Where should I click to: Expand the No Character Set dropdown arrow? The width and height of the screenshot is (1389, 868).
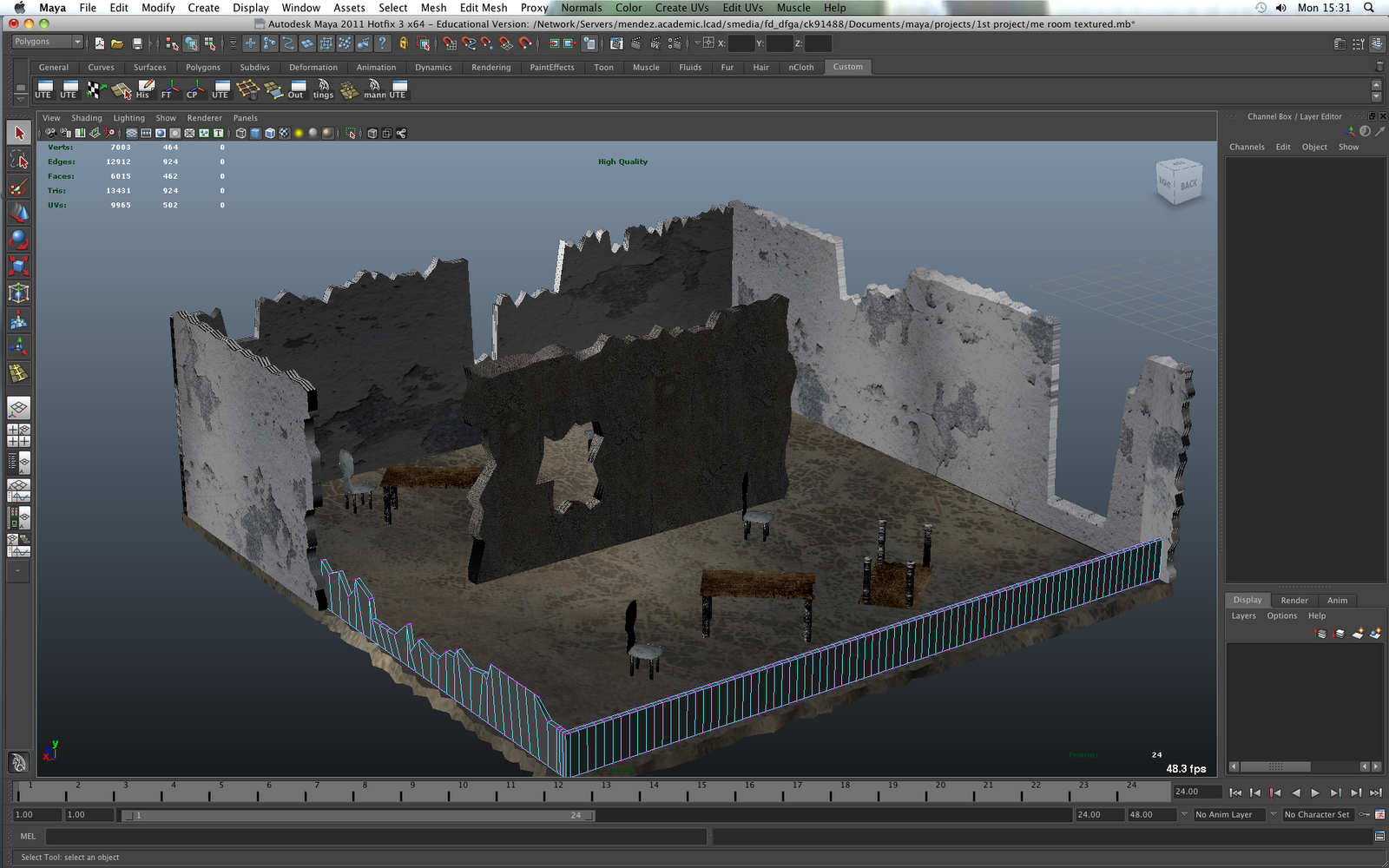tap(1274, 814)
